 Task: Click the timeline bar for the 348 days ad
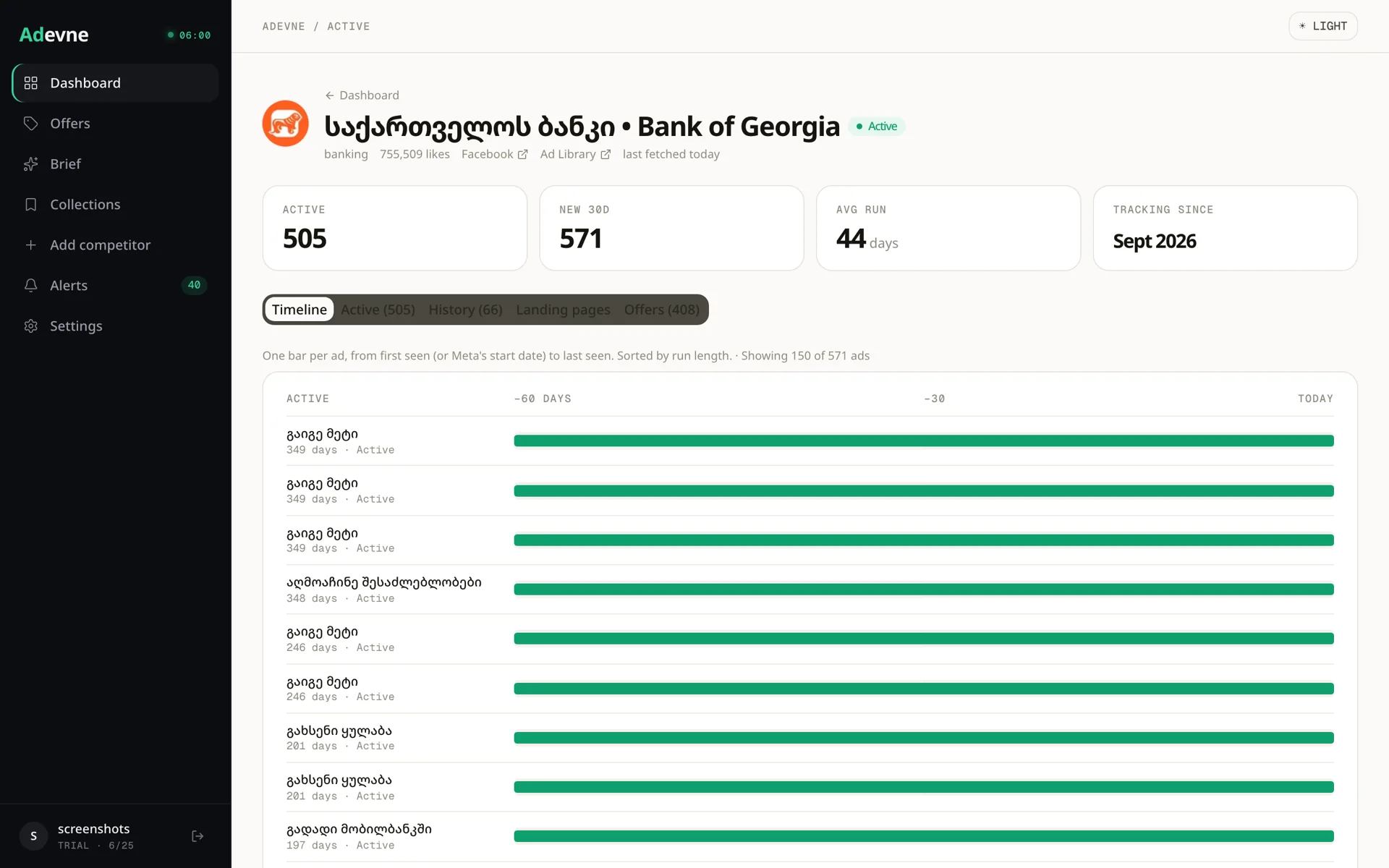pyautogui.click(x=924, y=590)
